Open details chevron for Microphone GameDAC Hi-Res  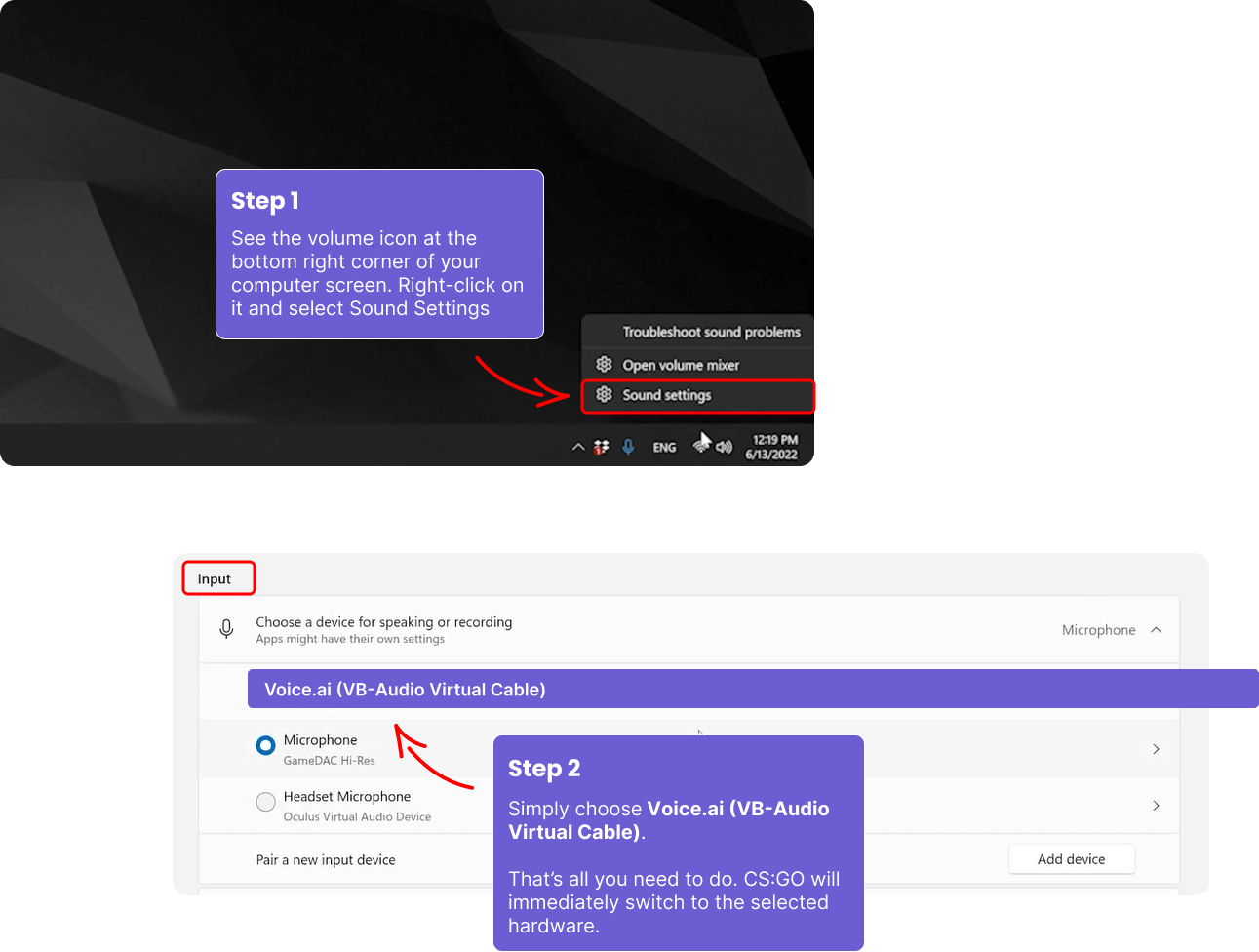[1156, 749]
